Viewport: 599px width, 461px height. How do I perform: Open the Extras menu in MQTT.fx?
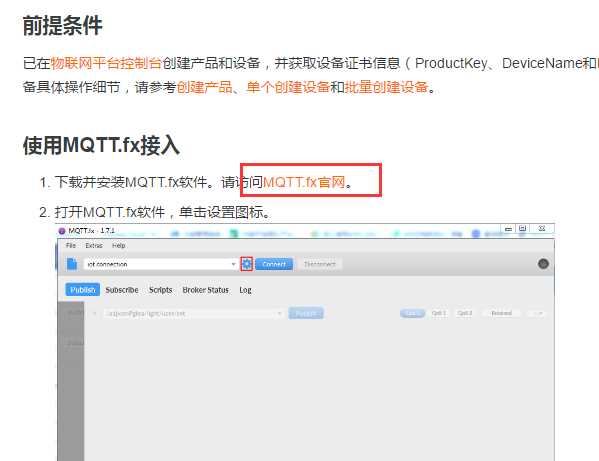pos(94,245)
